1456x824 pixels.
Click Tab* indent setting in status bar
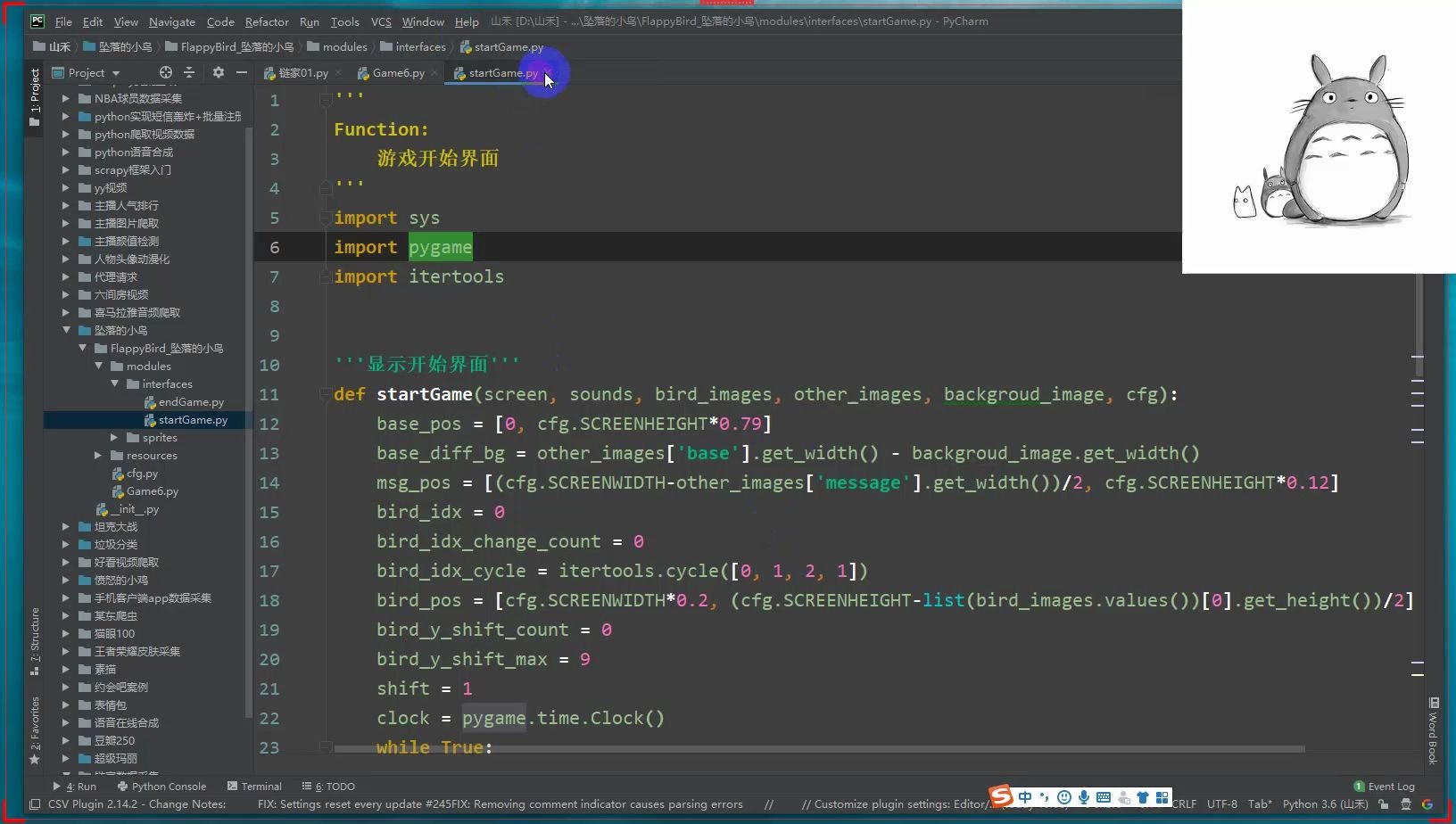[1260, 804]
